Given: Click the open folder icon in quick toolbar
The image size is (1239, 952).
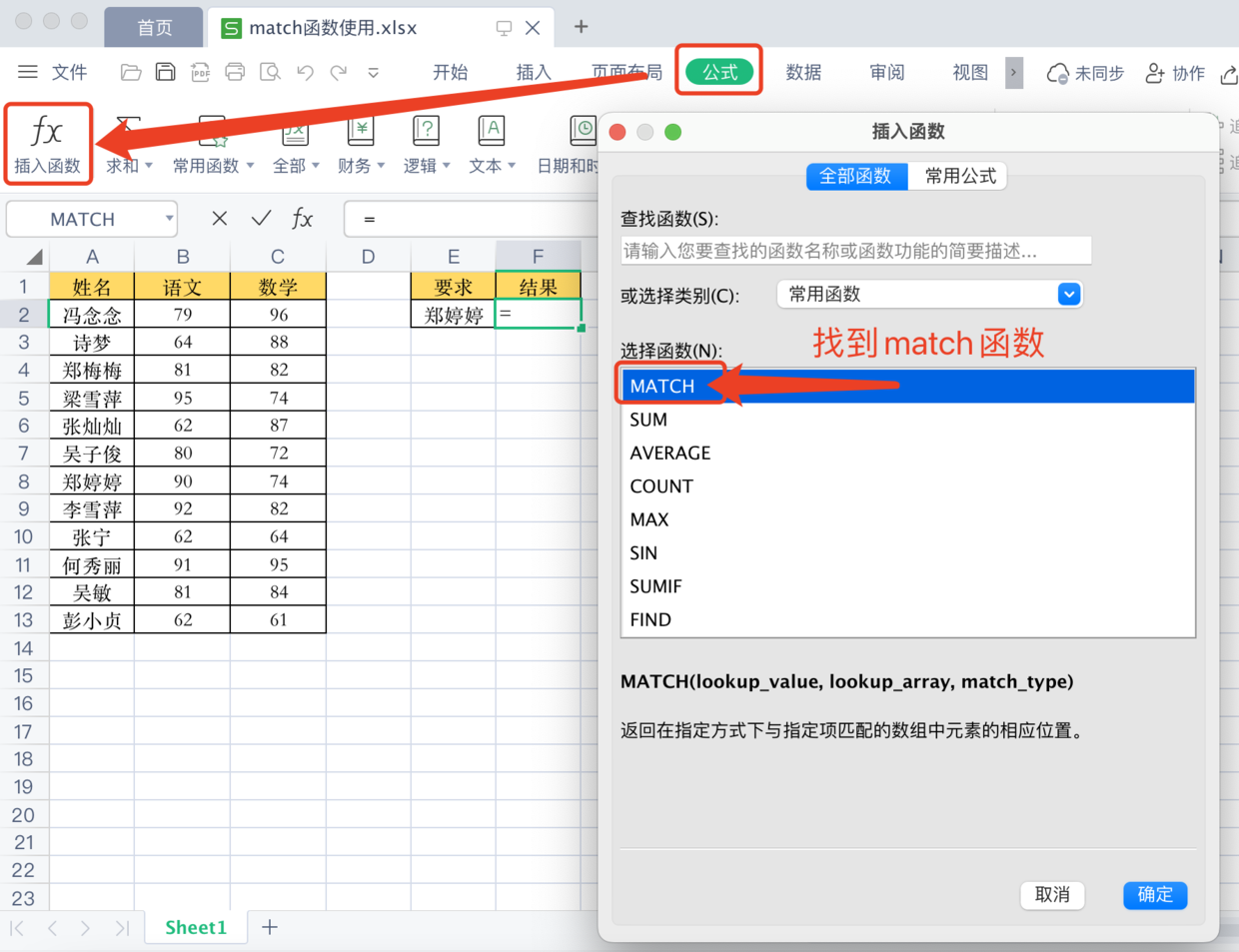Looking at the screenshot, I should (x=131, y=72).
